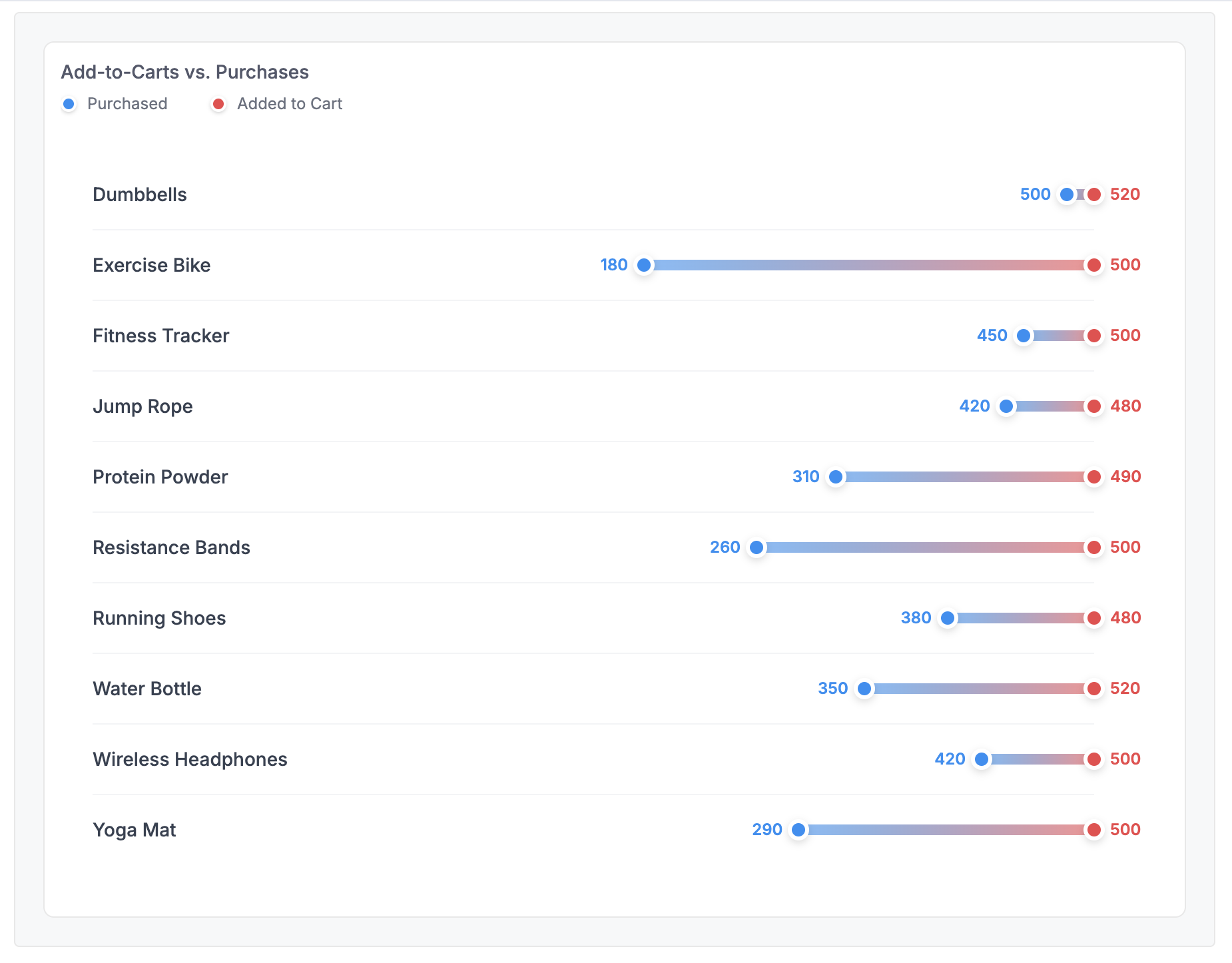
Task: Click Protein Powder's 490 cart value
Action: tap(1125, 477)
